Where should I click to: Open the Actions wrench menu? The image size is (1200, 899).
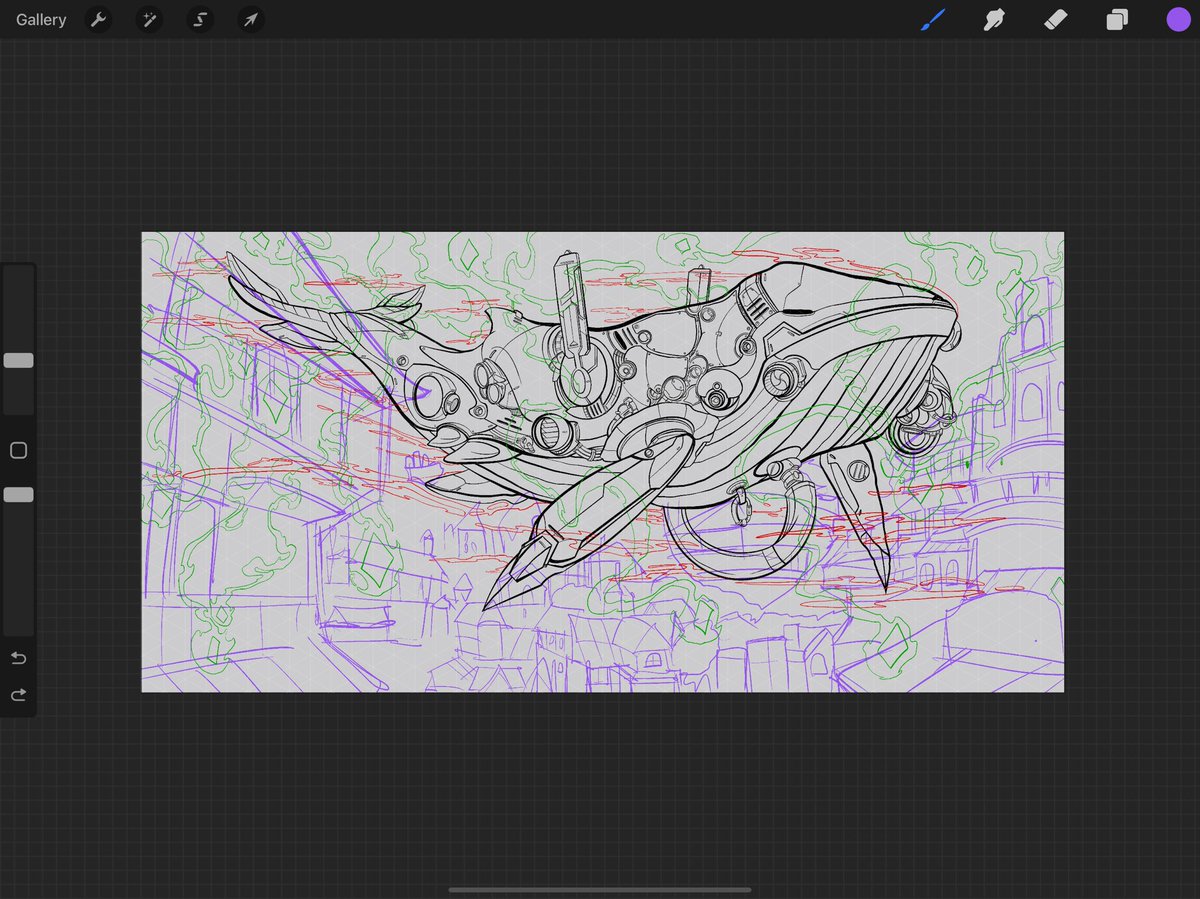pyautogui.click(x=98, y=19)
